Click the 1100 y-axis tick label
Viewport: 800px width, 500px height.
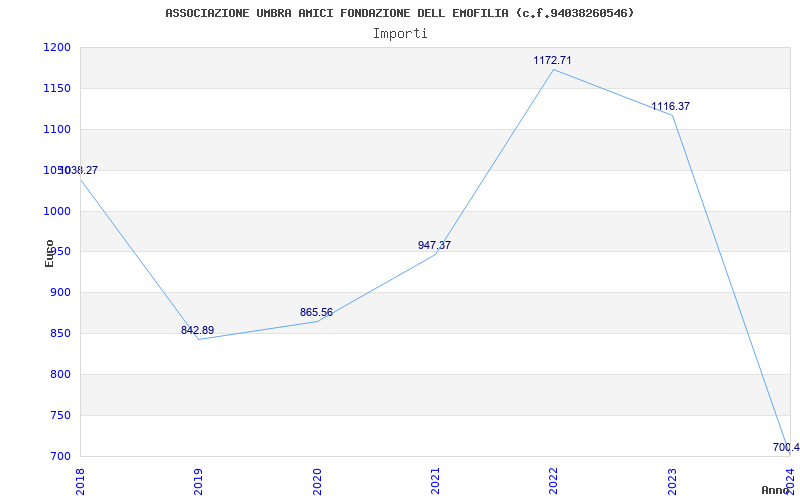[x=57, y=130]
